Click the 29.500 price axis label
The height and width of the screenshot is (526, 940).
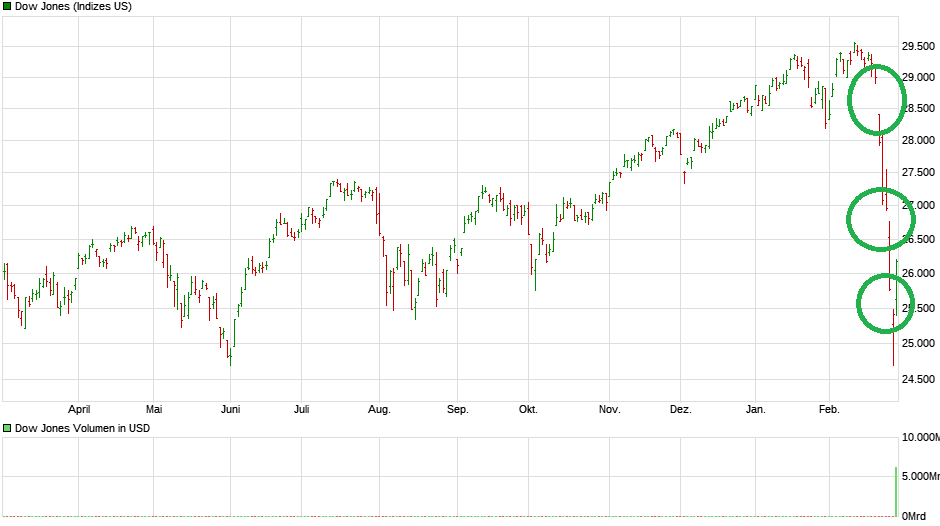(x=919, y=45)
